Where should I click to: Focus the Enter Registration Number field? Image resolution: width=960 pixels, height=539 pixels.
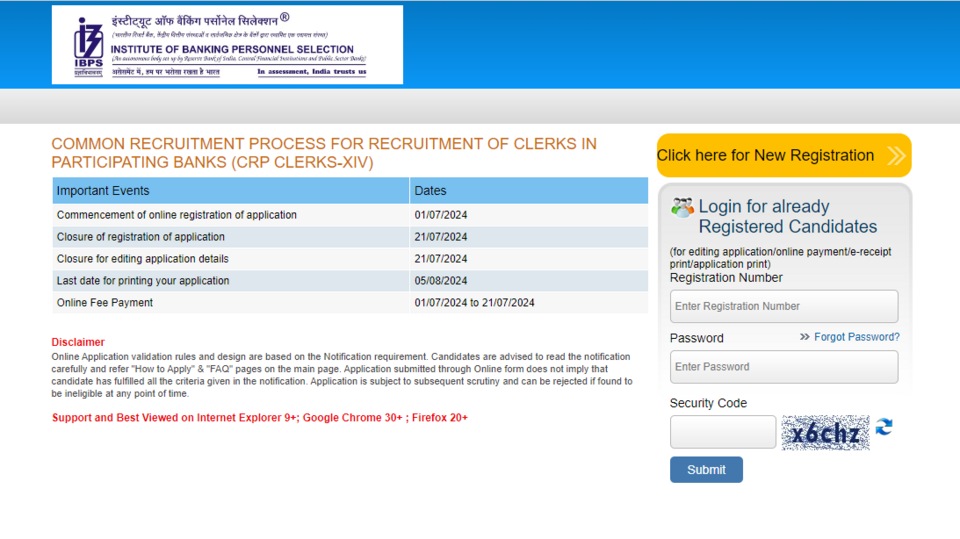pos(784,306)
